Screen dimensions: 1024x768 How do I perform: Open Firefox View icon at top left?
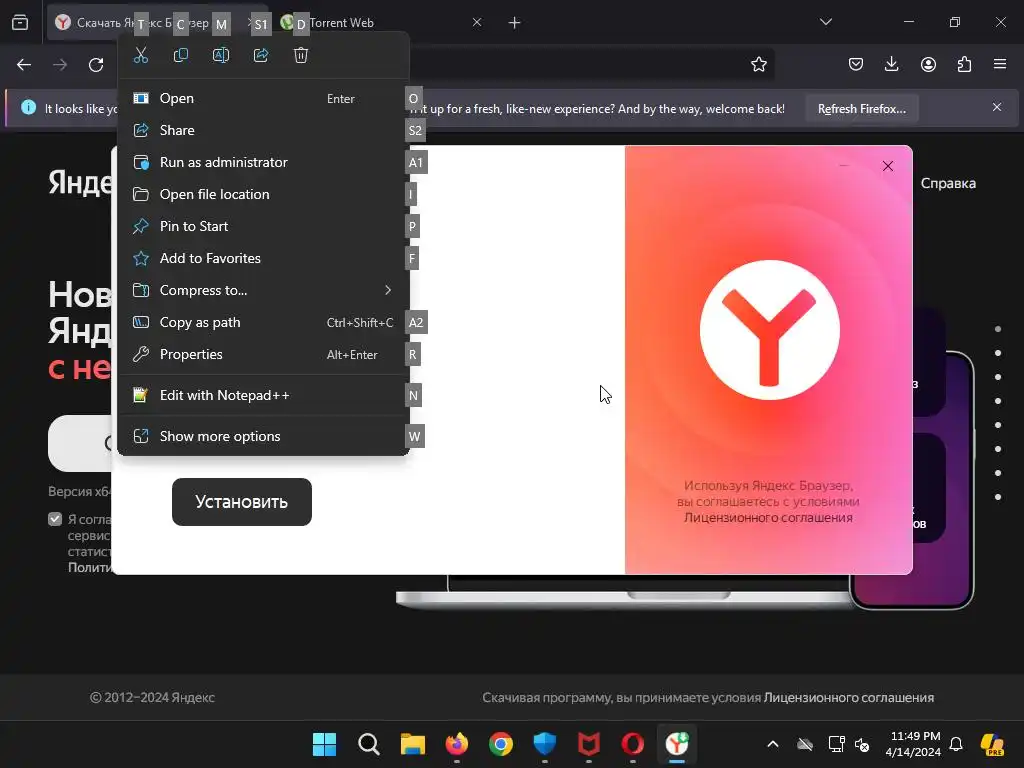tap(20, 23)
